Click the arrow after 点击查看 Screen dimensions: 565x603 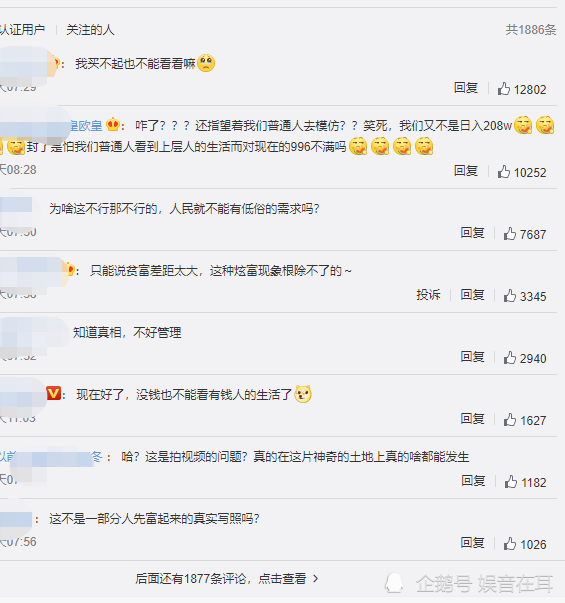pos(315,578)
